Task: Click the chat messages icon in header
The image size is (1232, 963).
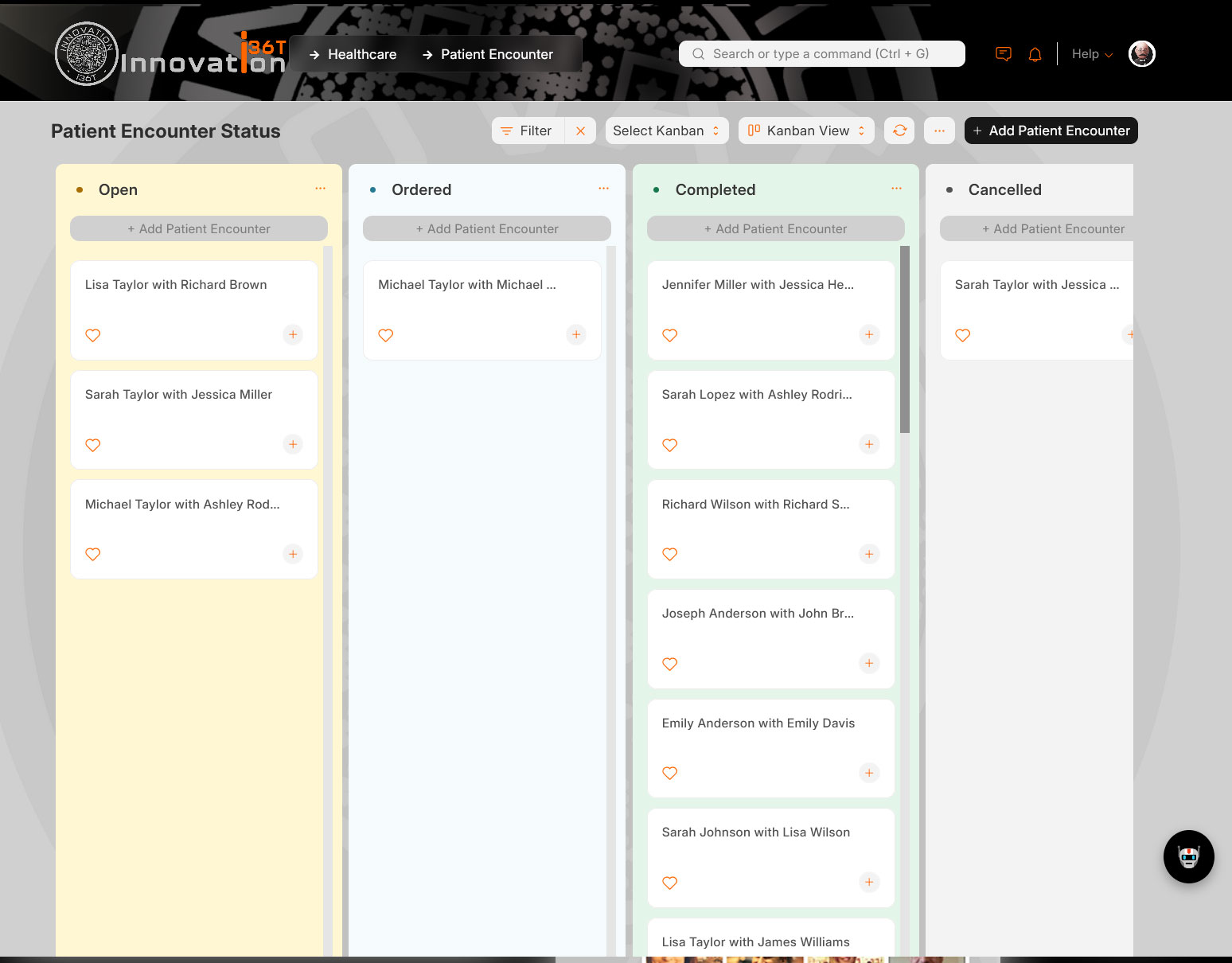Action: click(x=1004, y=54)
